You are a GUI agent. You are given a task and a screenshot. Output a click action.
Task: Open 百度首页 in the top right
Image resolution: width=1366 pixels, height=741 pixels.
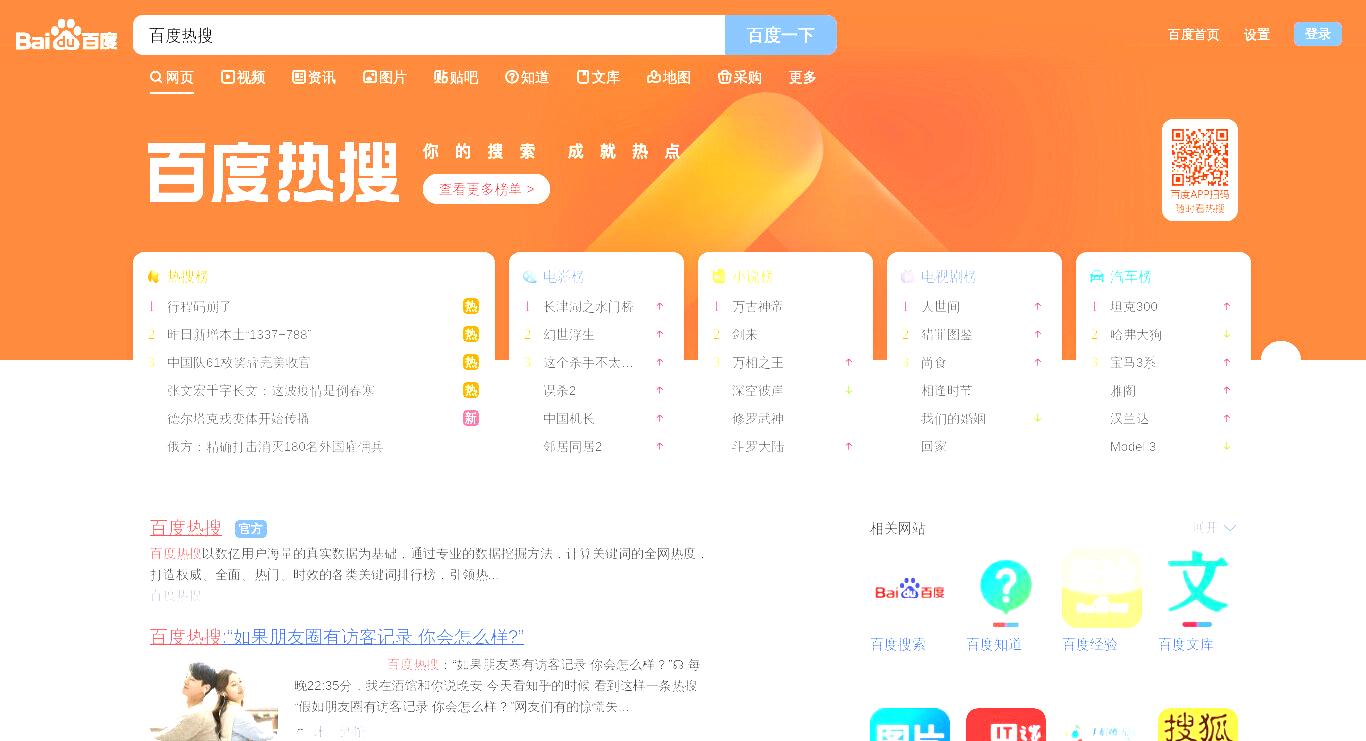click(x=1193, y=34)
